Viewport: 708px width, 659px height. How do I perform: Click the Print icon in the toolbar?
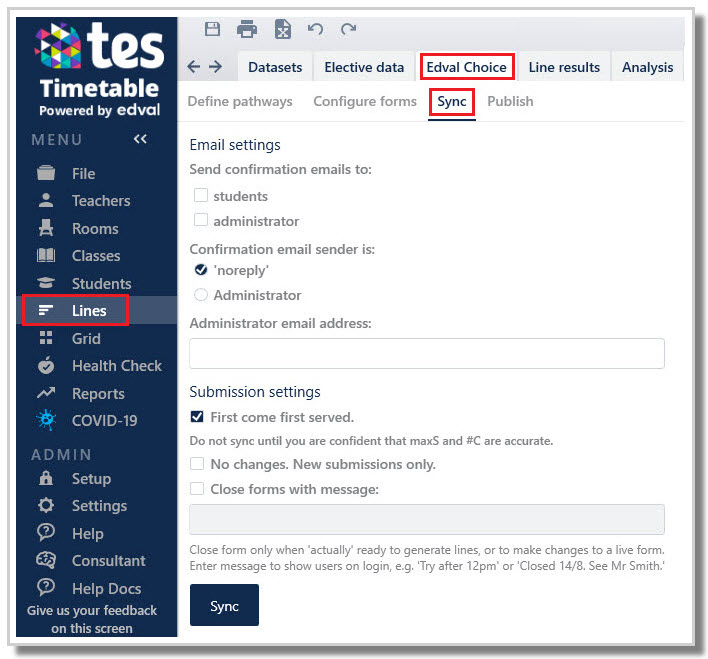[x=247, y=29]
